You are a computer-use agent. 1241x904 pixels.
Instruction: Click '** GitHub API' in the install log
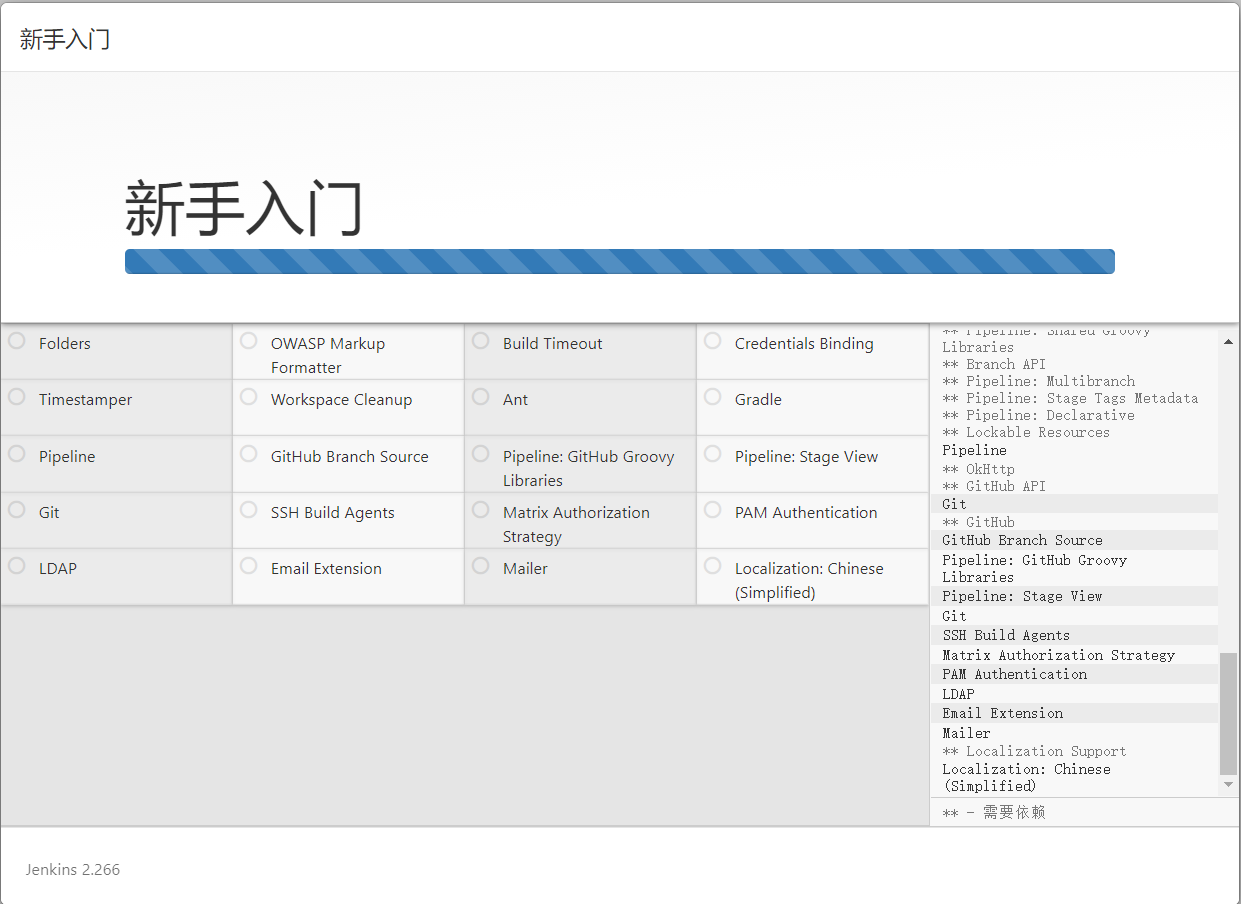pos(994,487)
